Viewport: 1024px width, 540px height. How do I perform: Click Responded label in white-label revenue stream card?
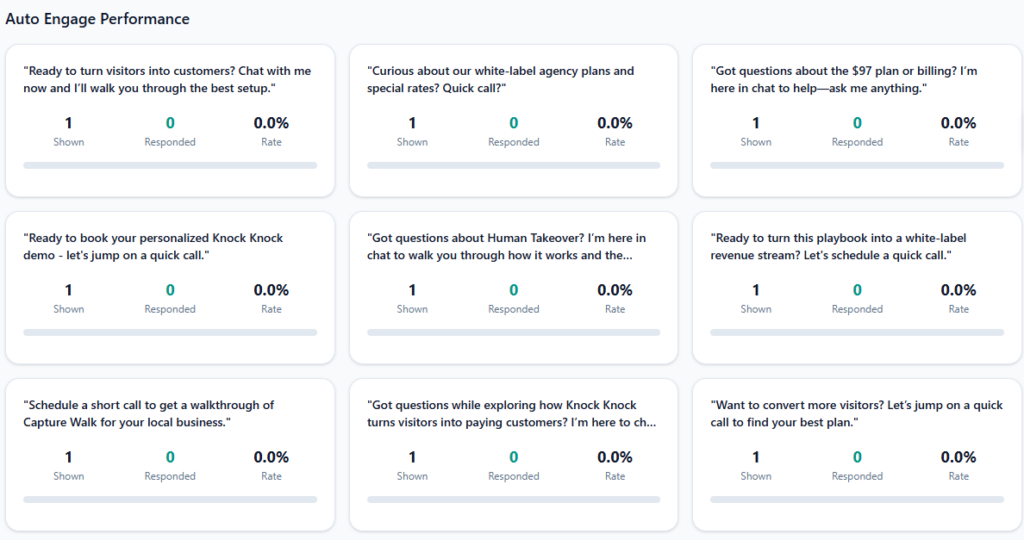[857, 309]
